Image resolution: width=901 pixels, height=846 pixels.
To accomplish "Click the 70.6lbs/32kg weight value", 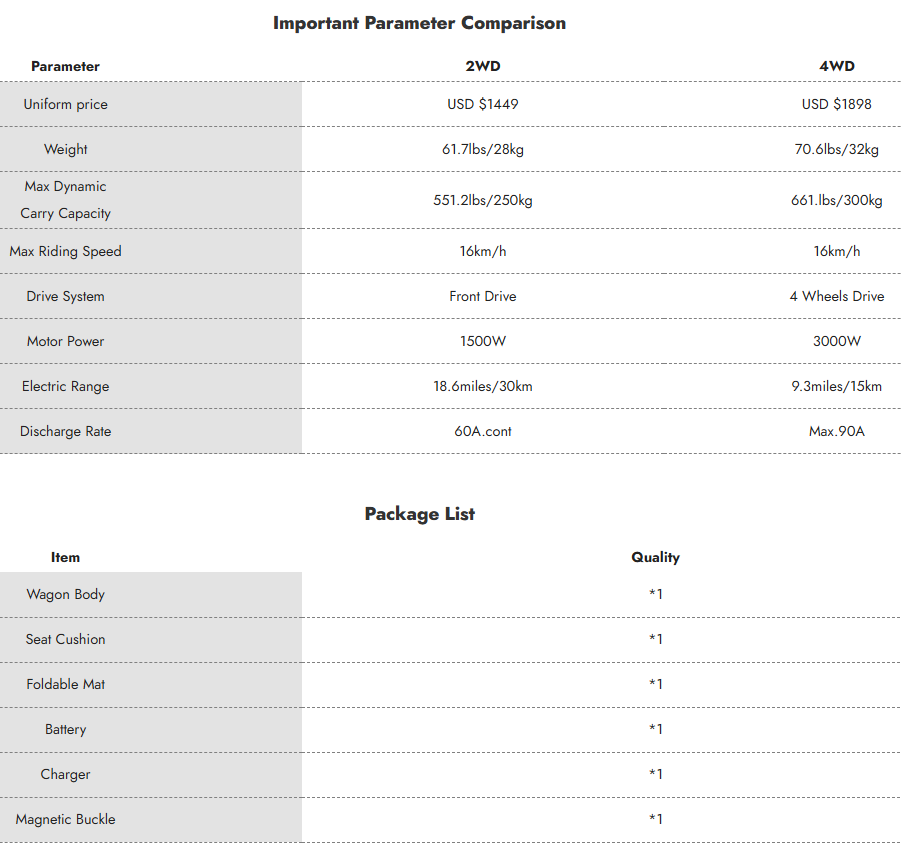I will pos(836,149).
